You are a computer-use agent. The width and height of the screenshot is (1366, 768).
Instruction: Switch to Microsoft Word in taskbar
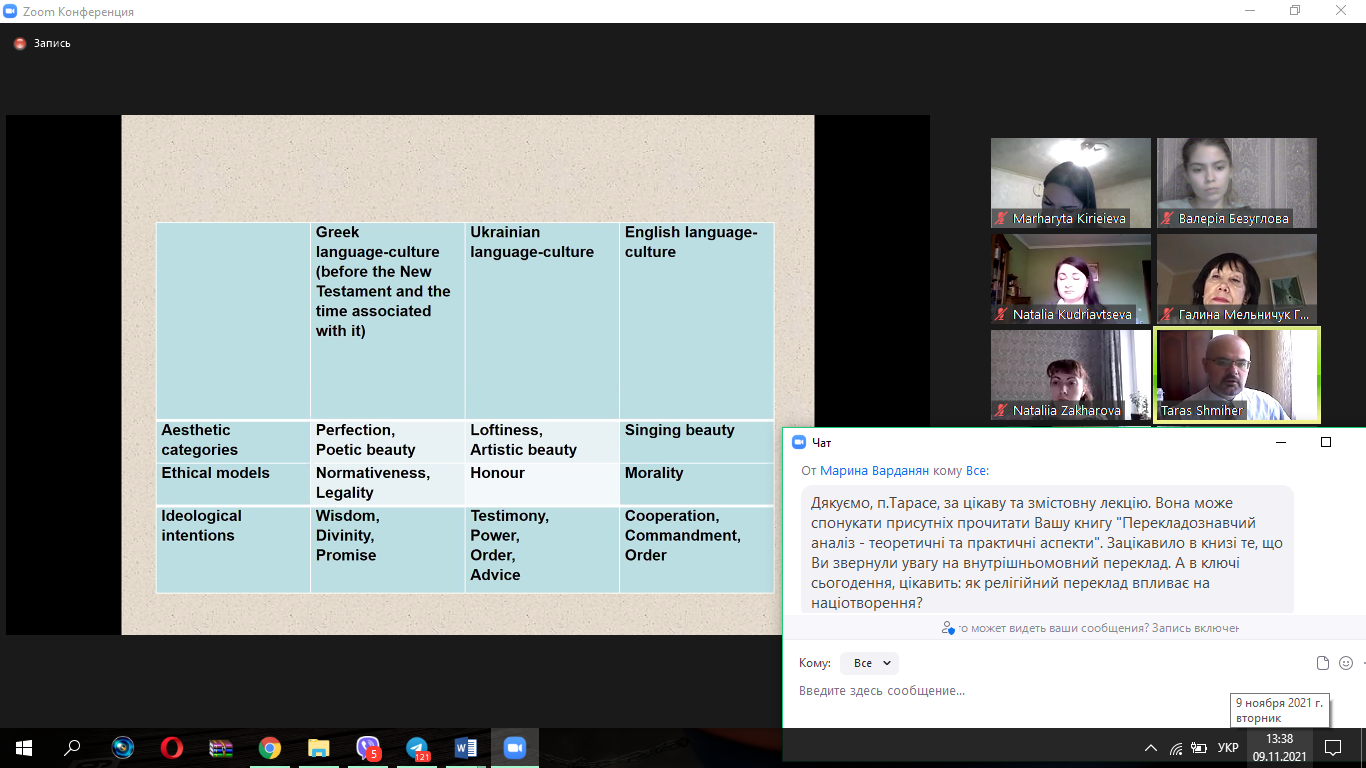(466, 748)
